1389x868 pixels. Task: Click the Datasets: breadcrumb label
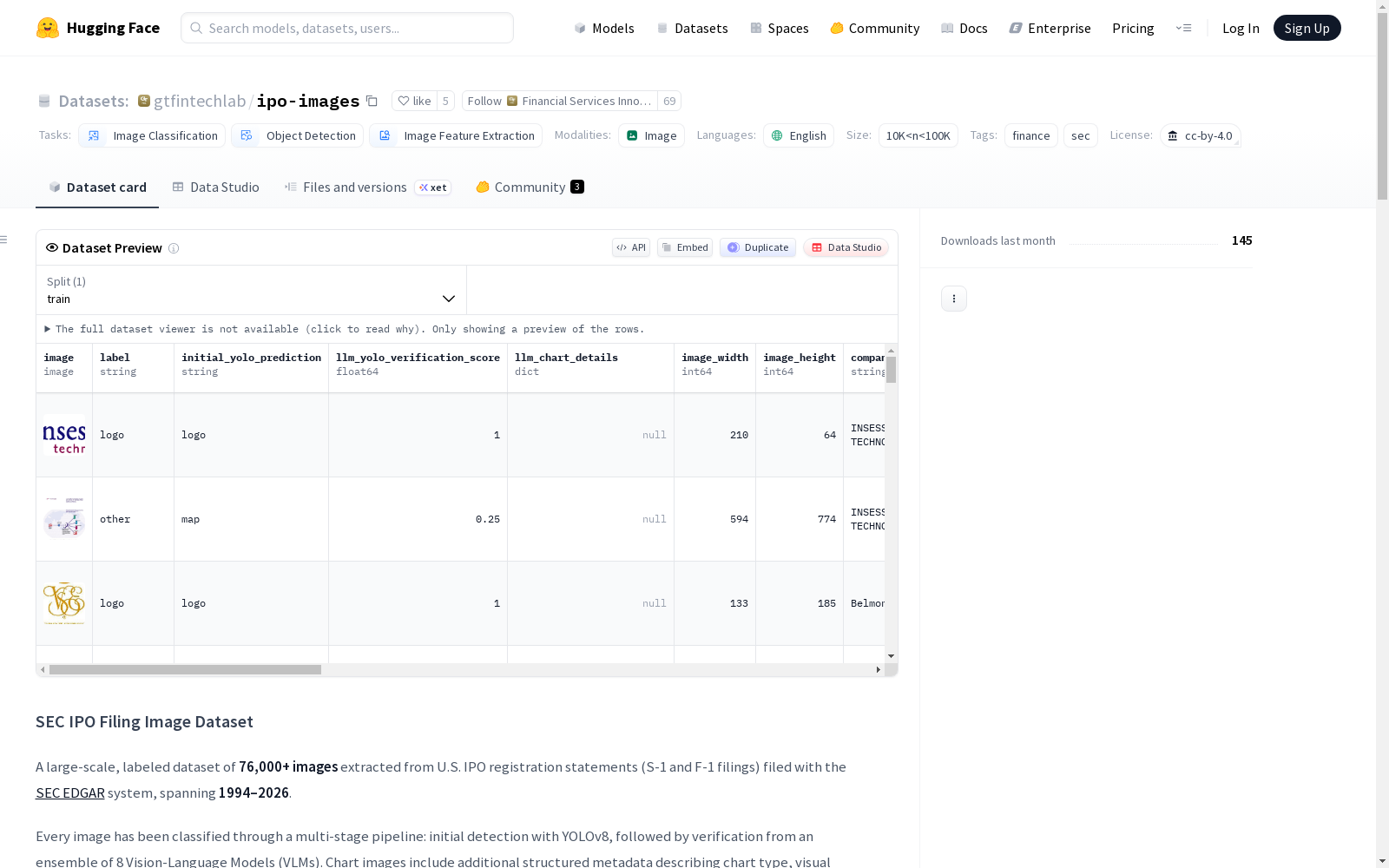pos(93,101)
